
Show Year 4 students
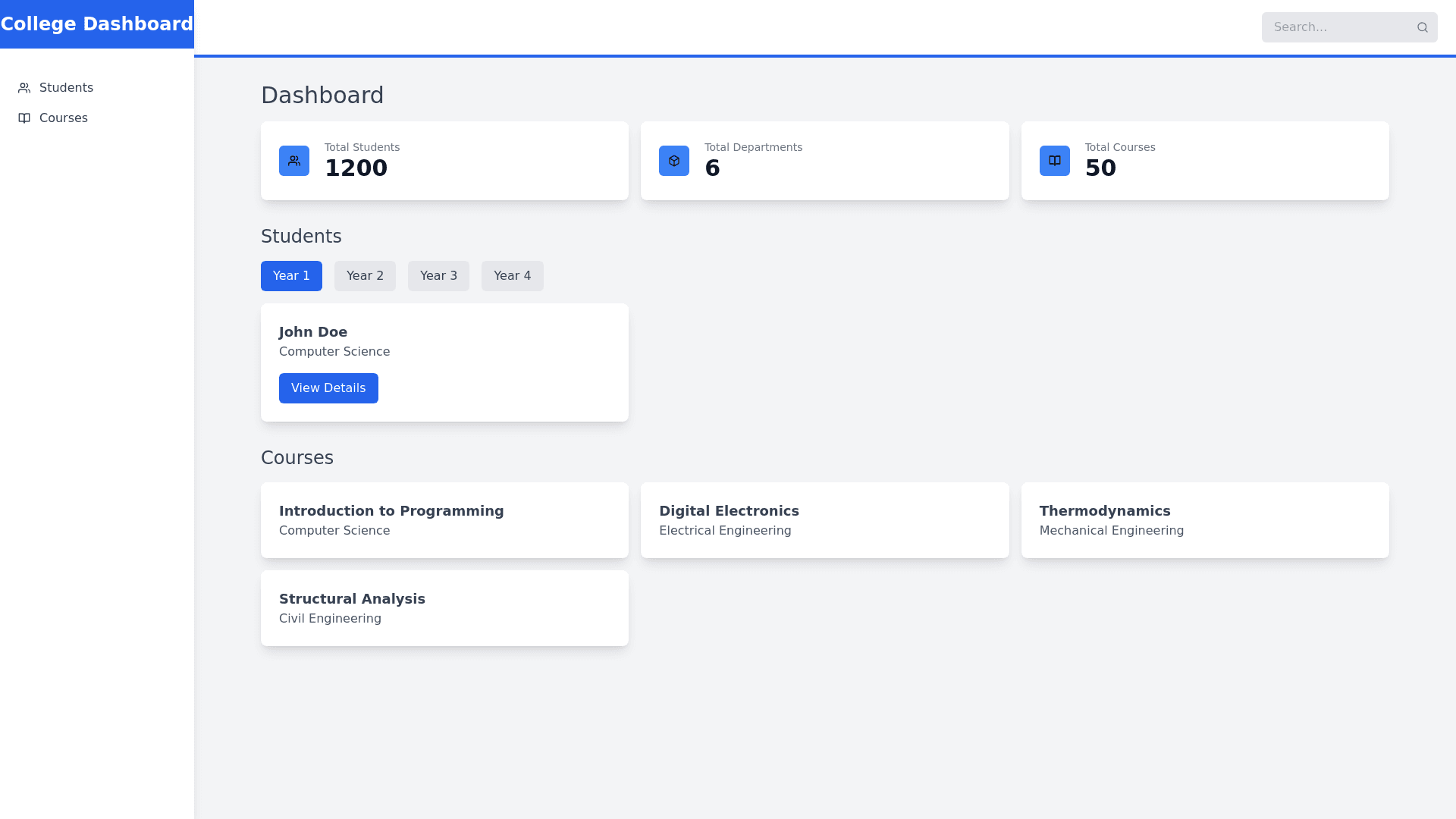tap(512, 276)
